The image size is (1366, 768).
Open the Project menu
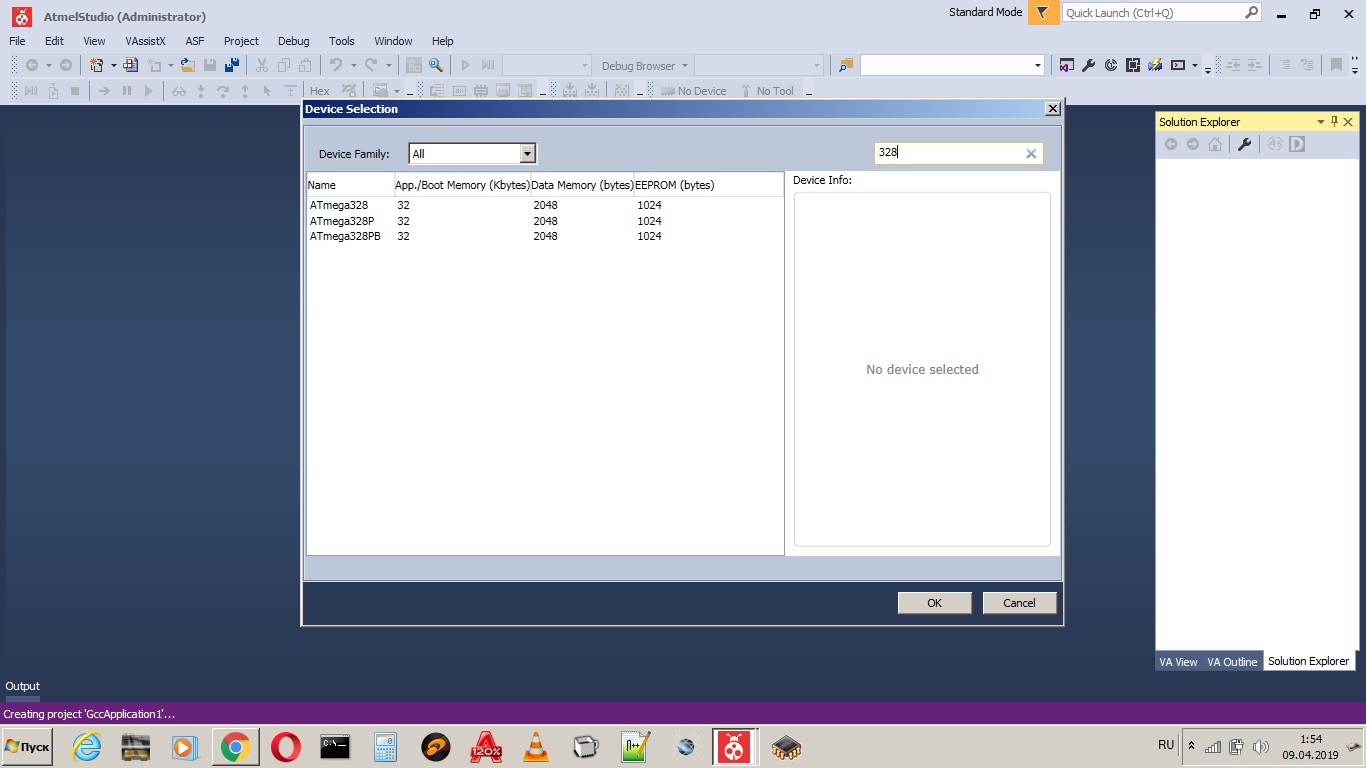coord(241,41)
